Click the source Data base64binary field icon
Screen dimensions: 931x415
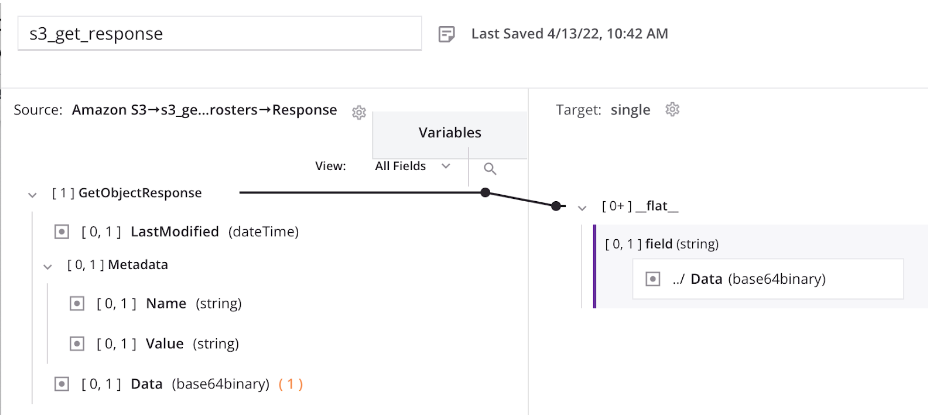(x=62, y=383)
